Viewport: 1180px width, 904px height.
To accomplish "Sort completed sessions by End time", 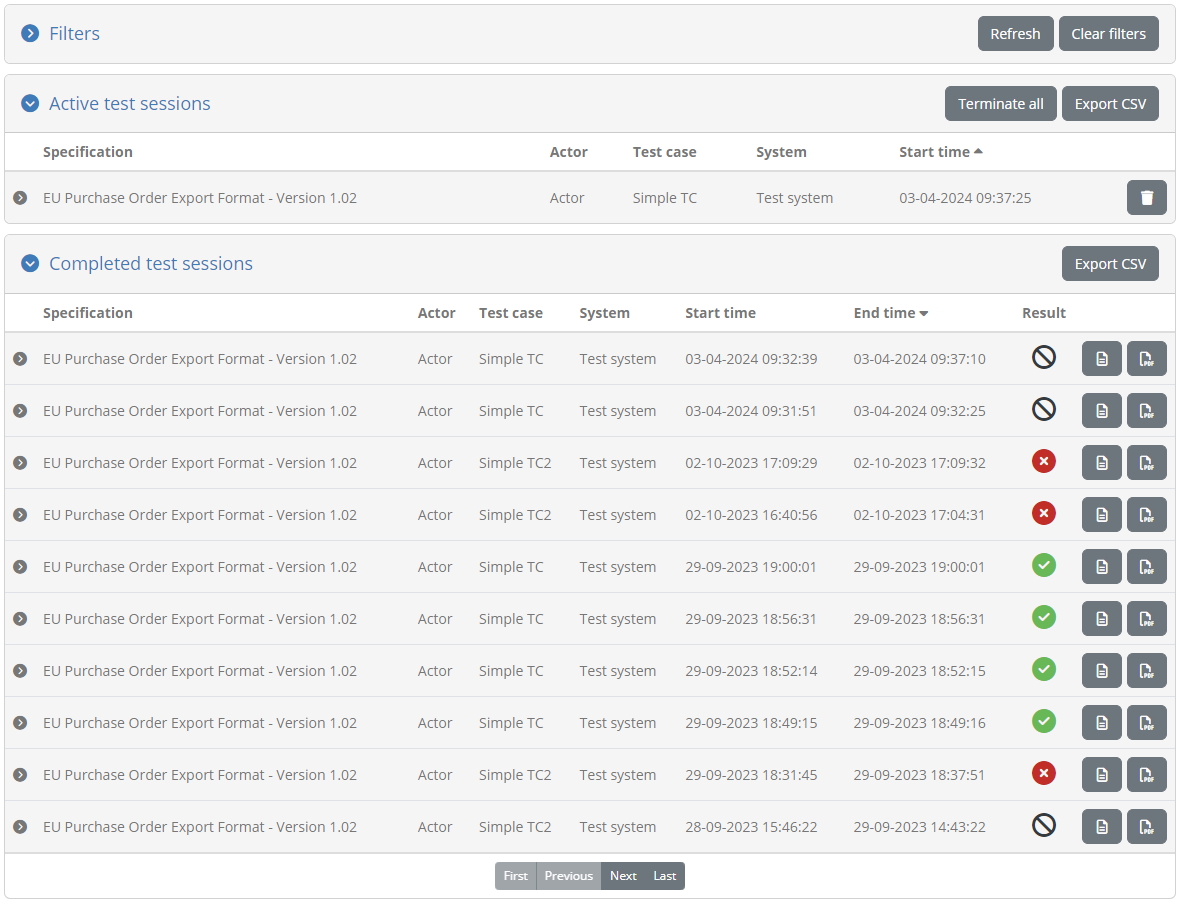I will click(890, 313).
